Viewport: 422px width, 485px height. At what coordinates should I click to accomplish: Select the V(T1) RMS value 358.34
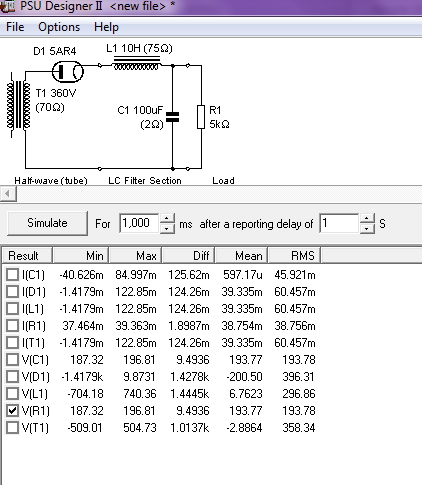[x=298, y=428]
